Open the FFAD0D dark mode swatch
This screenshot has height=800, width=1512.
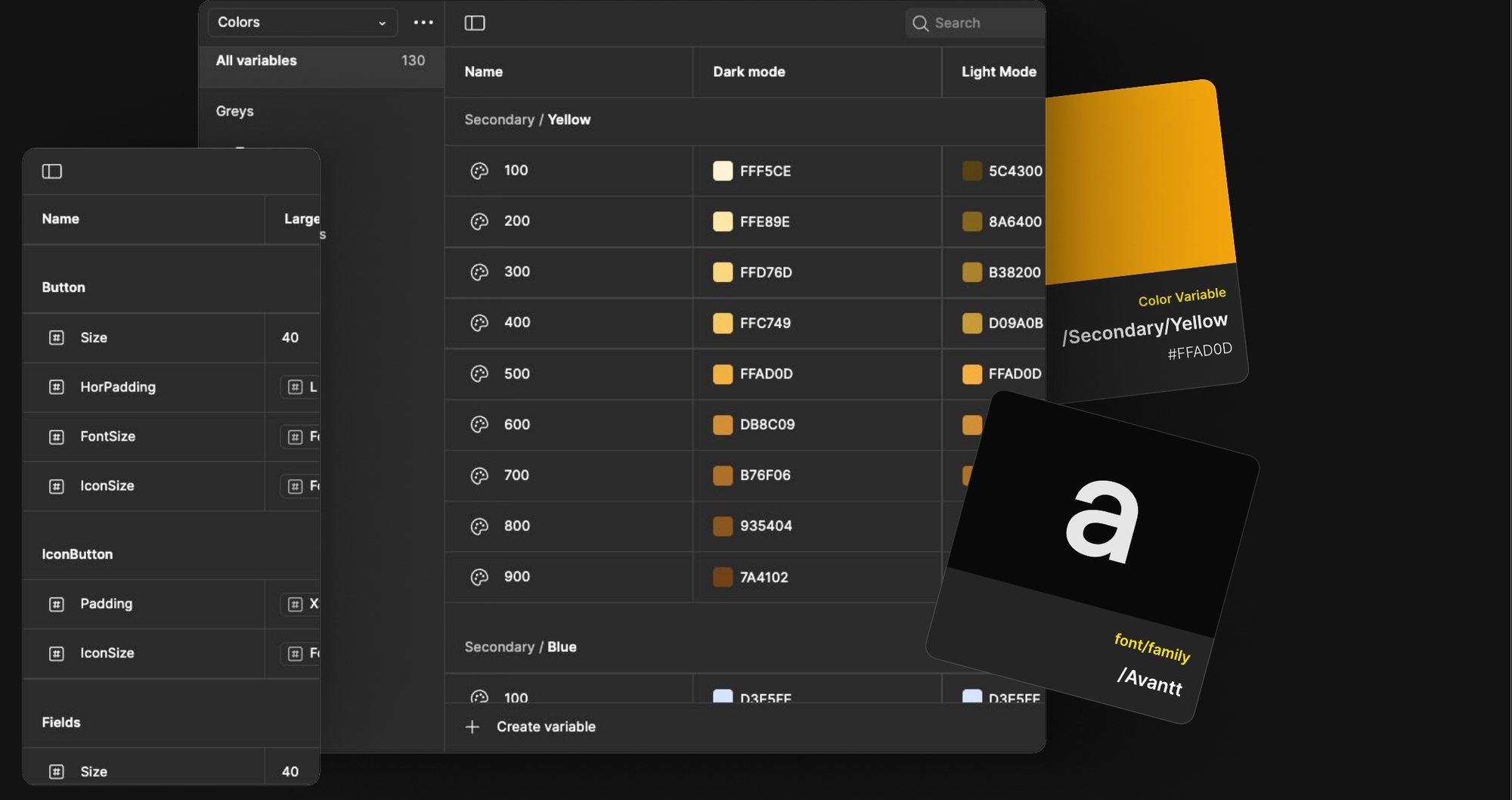pyautogui.click(x=723, y=374)
